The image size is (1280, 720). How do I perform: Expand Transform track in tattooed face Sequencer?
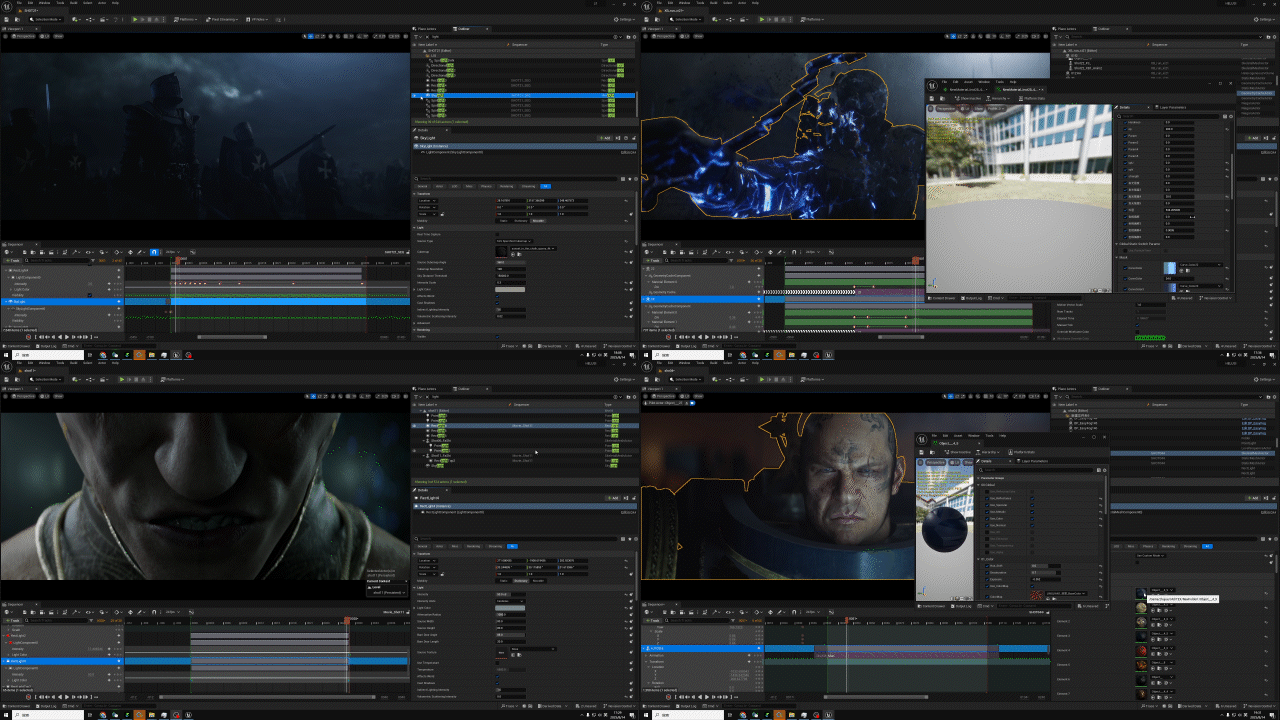pos(646,662)
